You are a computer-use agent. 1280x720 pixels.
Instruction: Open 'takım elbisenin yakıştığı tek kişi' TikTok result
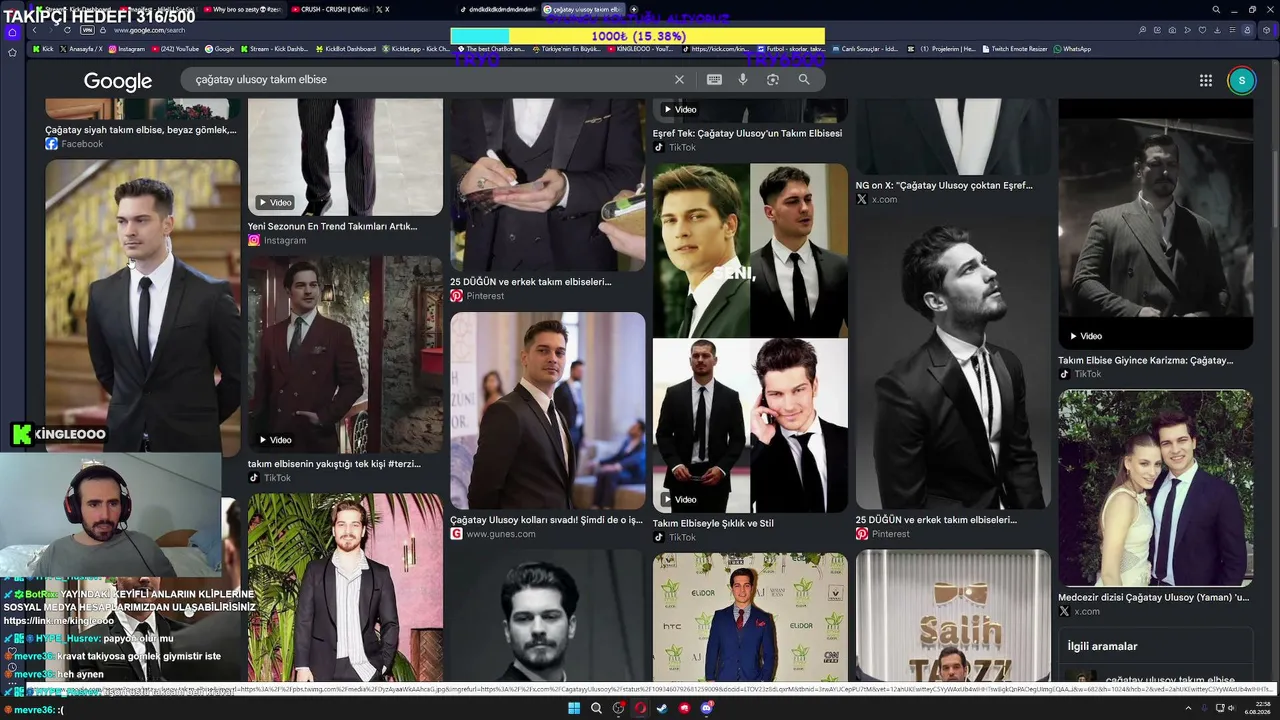(x=334, y=464)
